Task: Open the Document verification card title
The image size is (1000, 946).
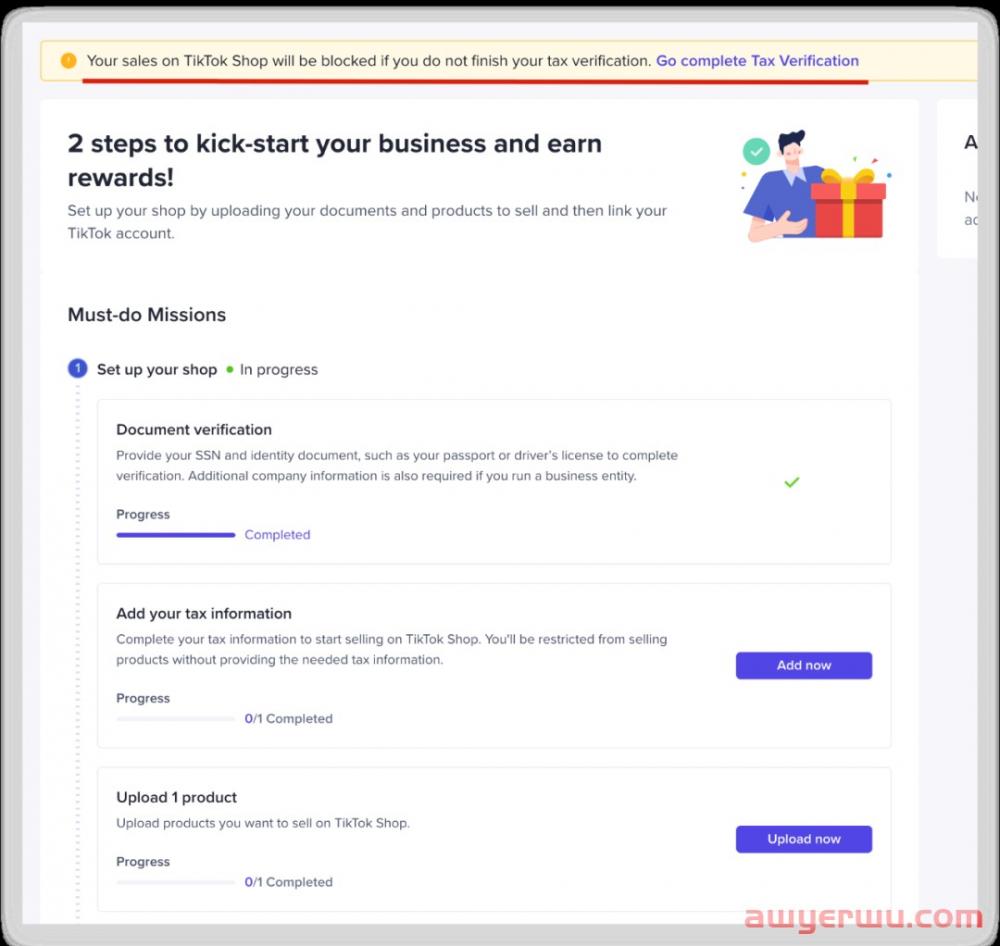Action: point(194,430)
